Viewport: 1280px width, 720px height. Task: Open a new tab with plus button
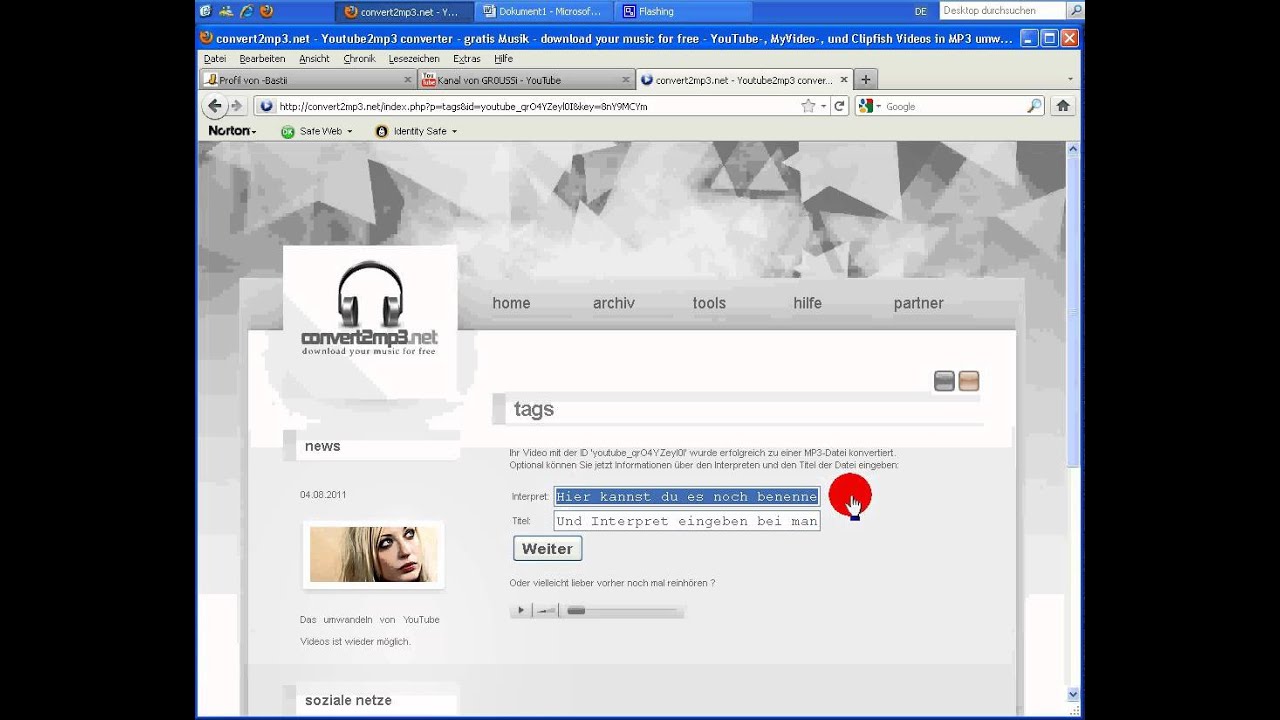tap(866, 80)
